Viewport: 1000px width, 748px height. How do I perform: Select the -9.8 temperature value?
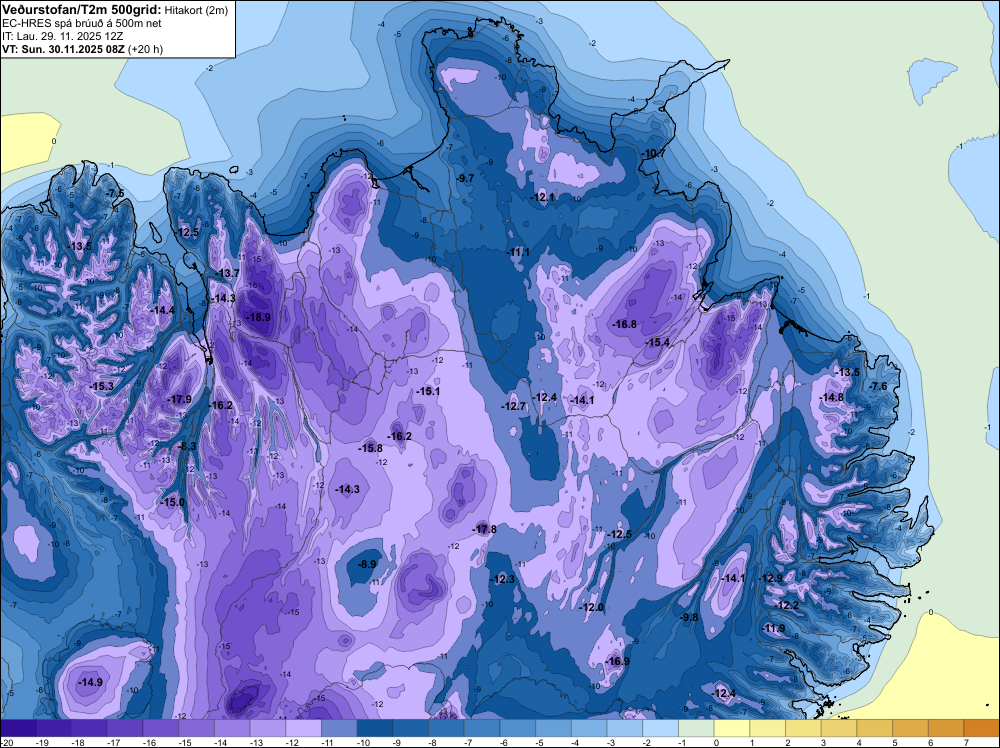[689, 617]
